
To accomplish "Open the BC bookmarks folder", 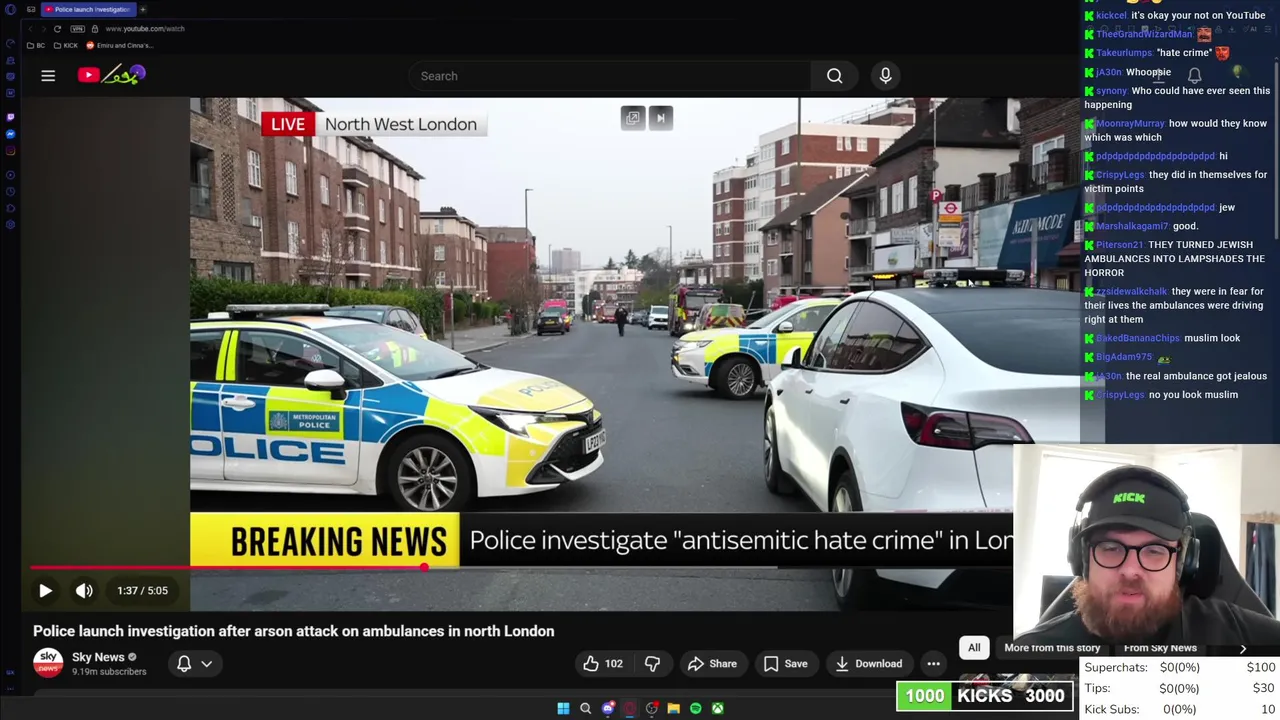I will tap(36, 46).
